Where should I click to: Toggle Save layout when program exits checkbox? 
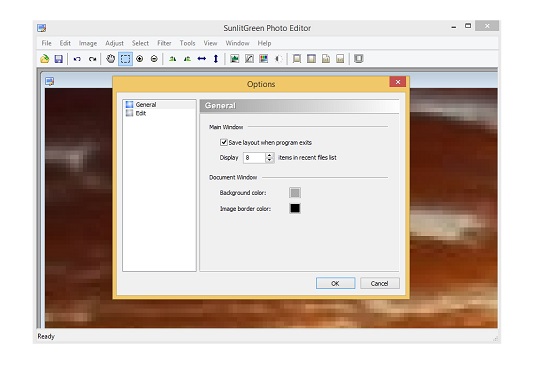pyautogui.click(x=223, y=142)
